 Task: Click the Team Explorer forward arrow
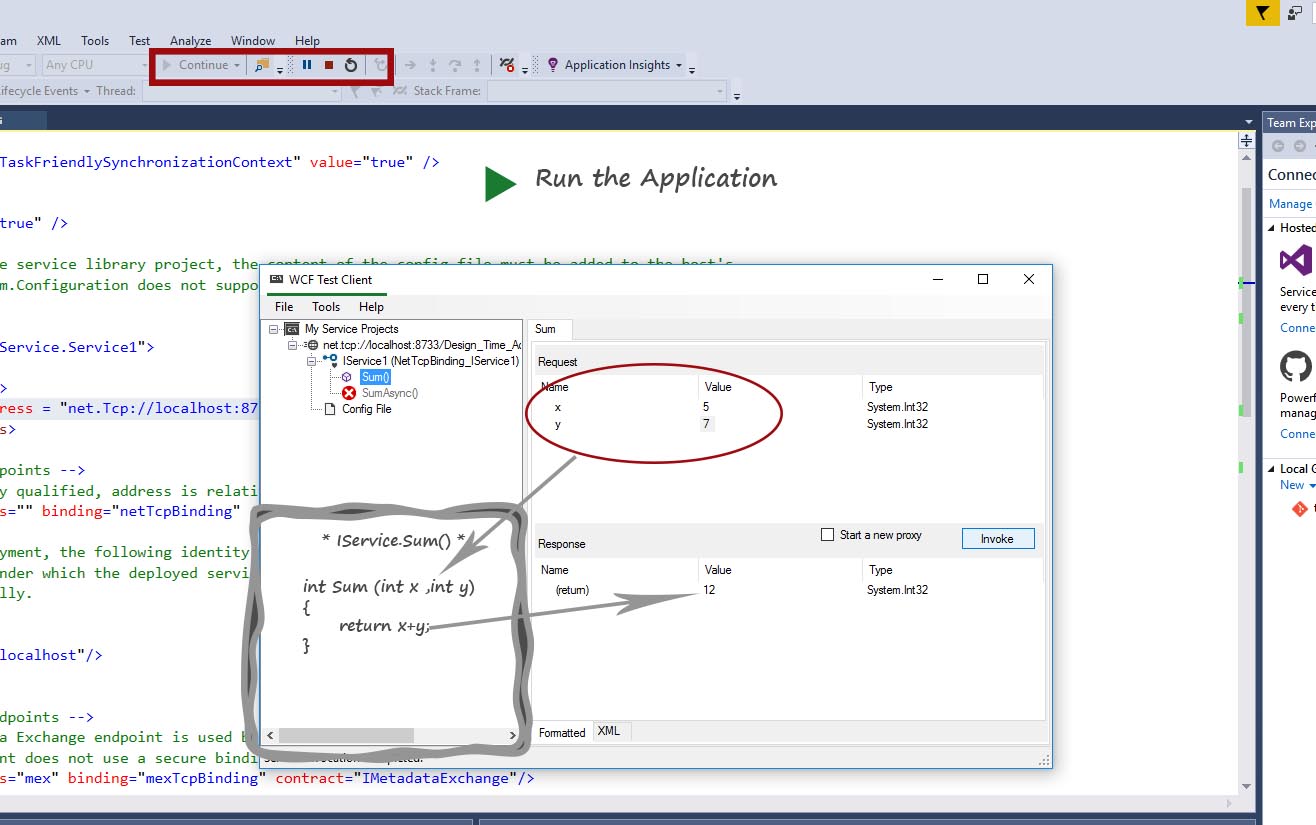tap(1299, 146)
